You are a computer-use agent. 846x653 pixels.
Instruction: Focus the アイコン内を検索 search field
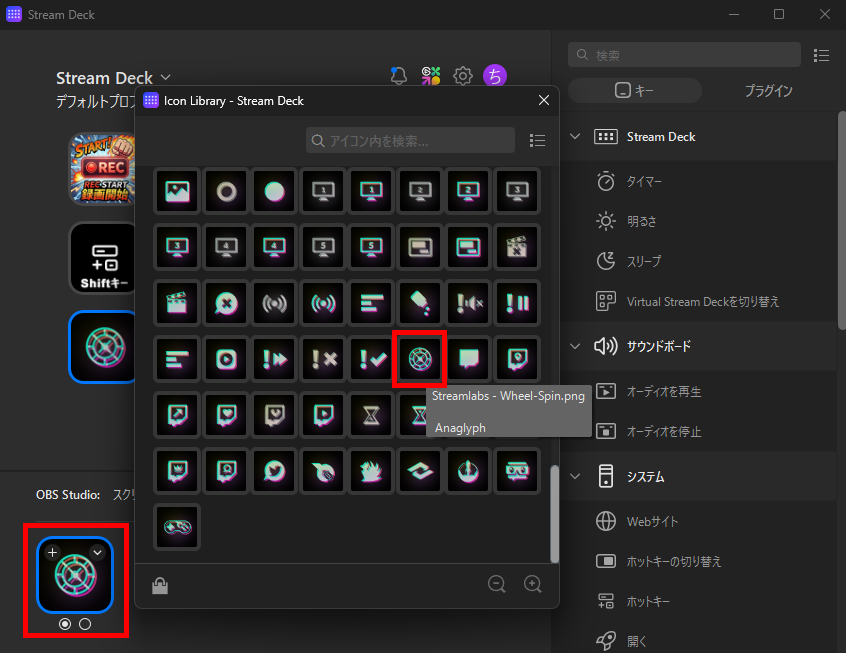[410, 141]
